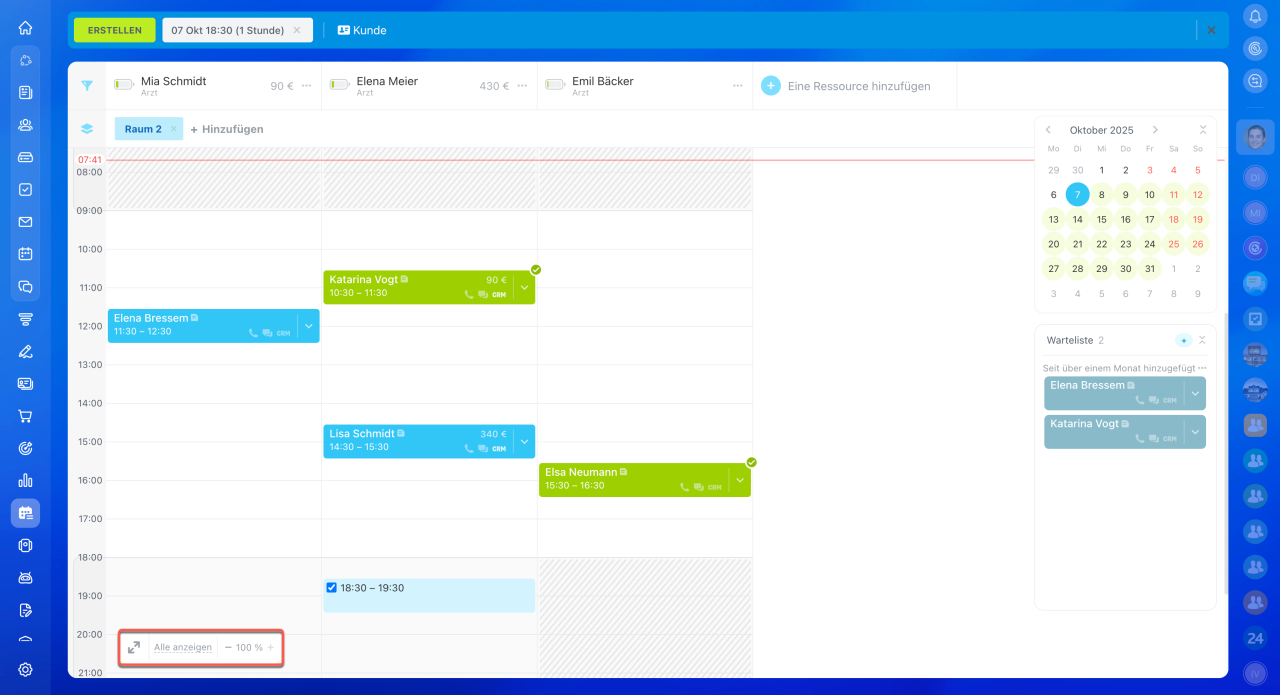The image size is (1280, 695).
Task: Click the ERSTELLEN button
Action: click(x=115, y=30)
